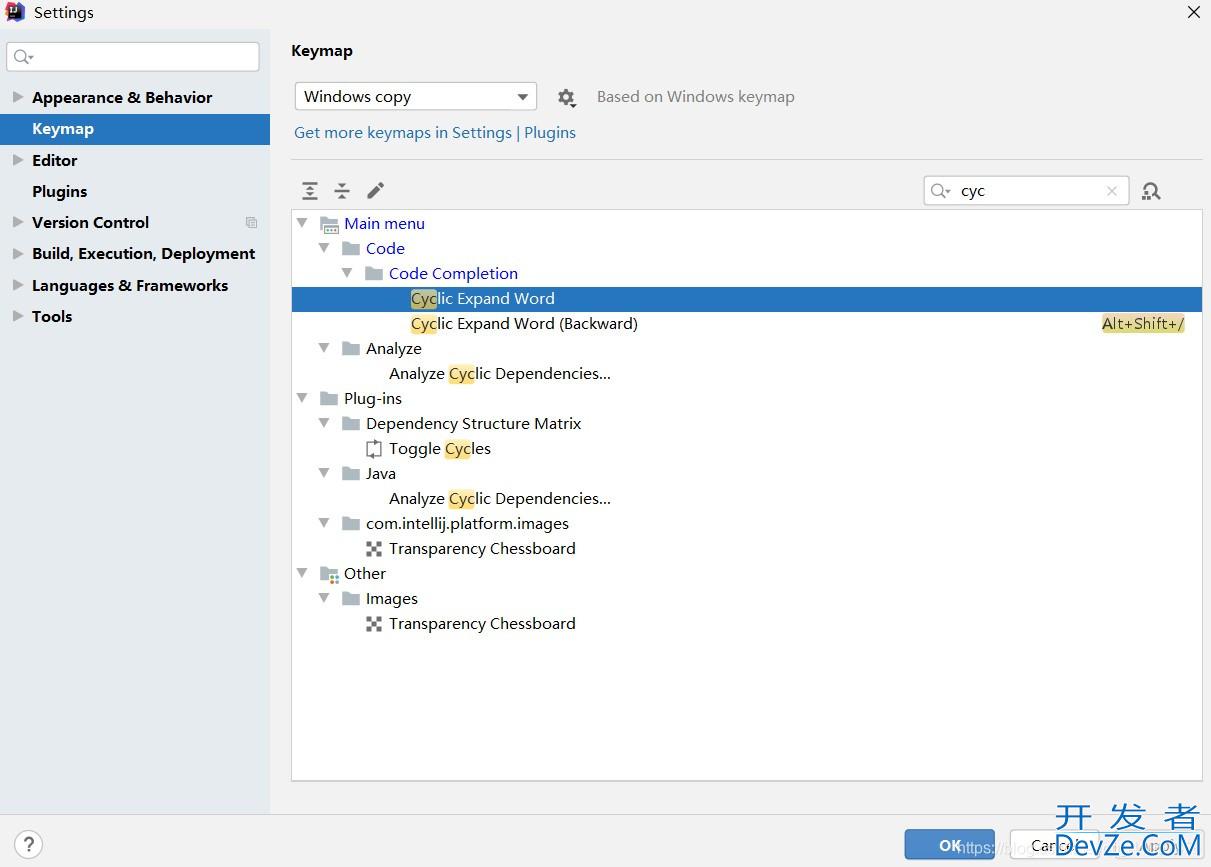
Task: Click the keymap filter field containing 'cyc'
Action: [1026, 191]
